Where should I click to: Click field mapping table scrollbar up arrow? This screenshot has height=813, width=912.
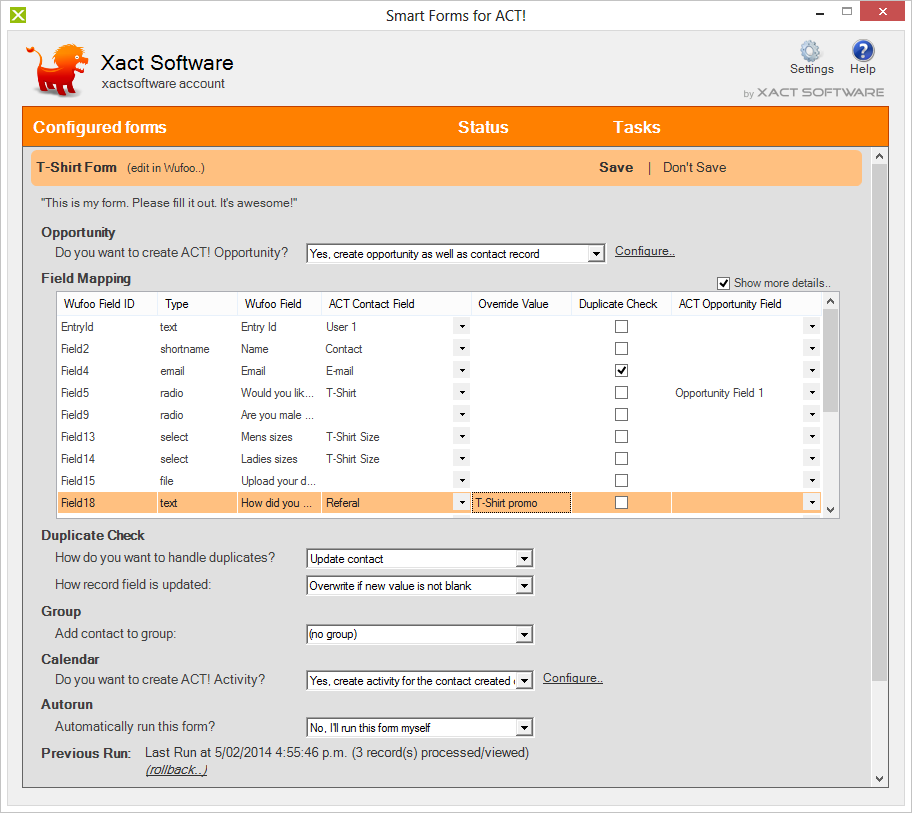pos(831,301)
